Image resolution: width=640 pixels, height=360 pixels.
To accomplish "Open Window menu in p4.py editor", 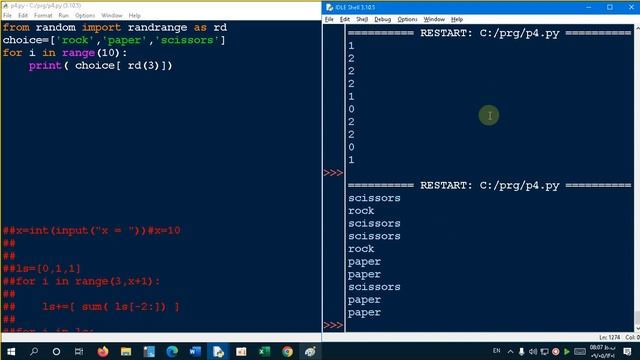I will pos(112,16).
